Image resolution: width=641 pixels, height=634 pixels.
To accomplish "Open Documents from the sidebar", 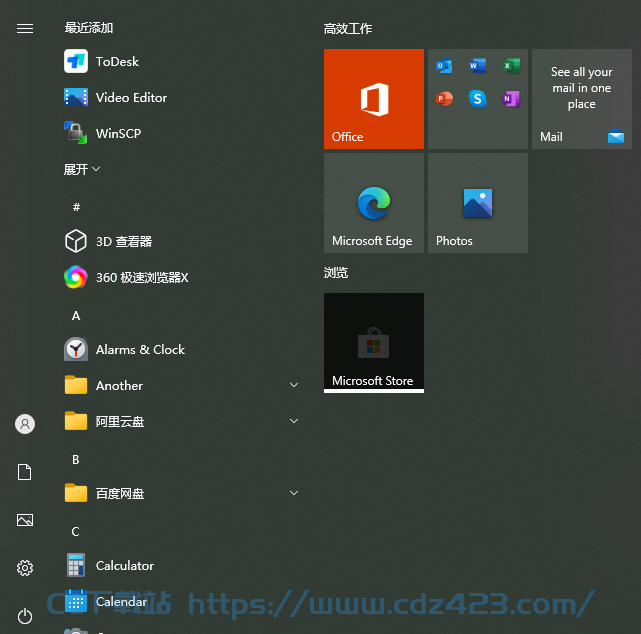I will click(x=25, y=472).
